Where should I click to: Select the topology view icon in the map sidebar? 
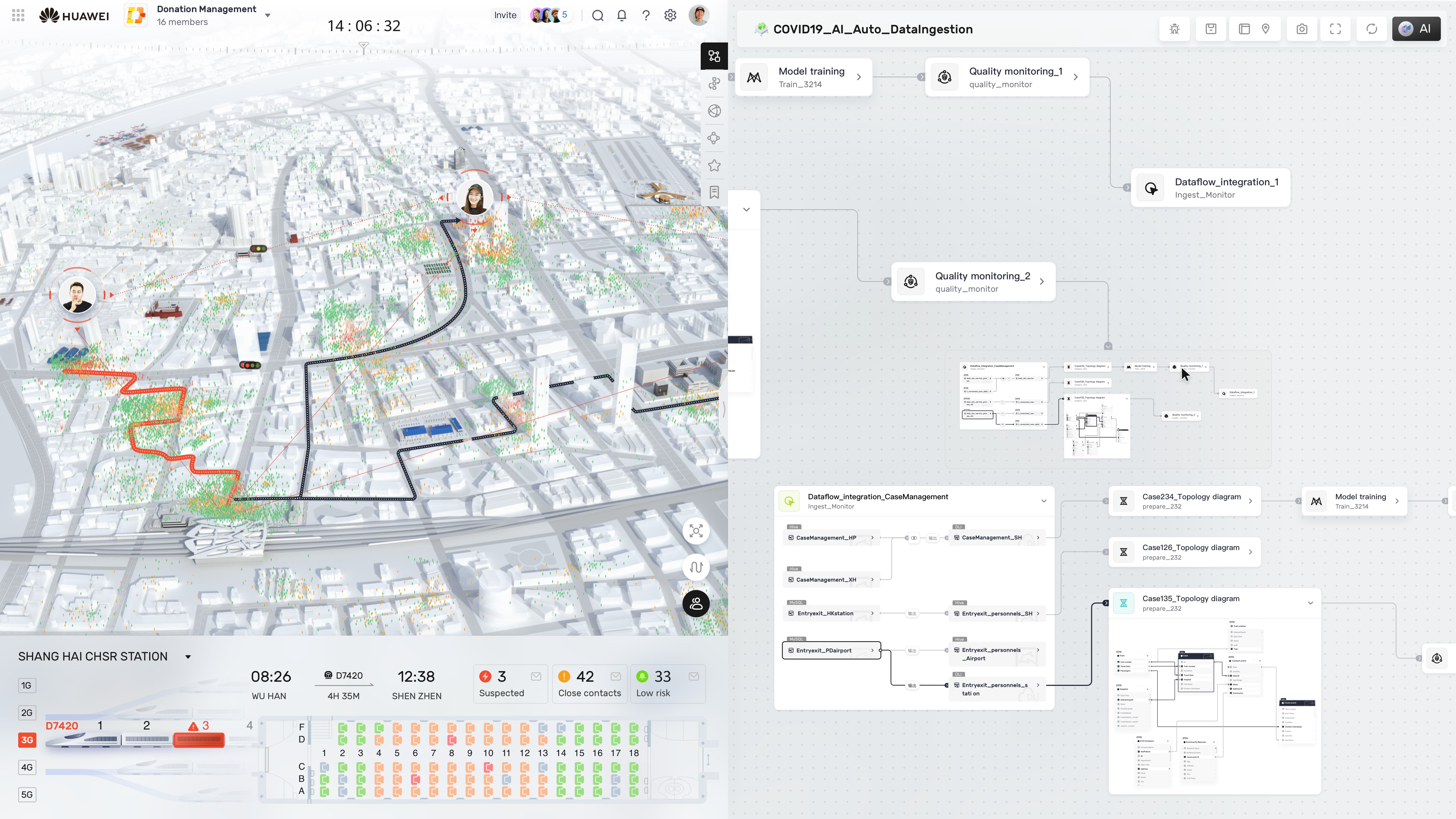714,56
